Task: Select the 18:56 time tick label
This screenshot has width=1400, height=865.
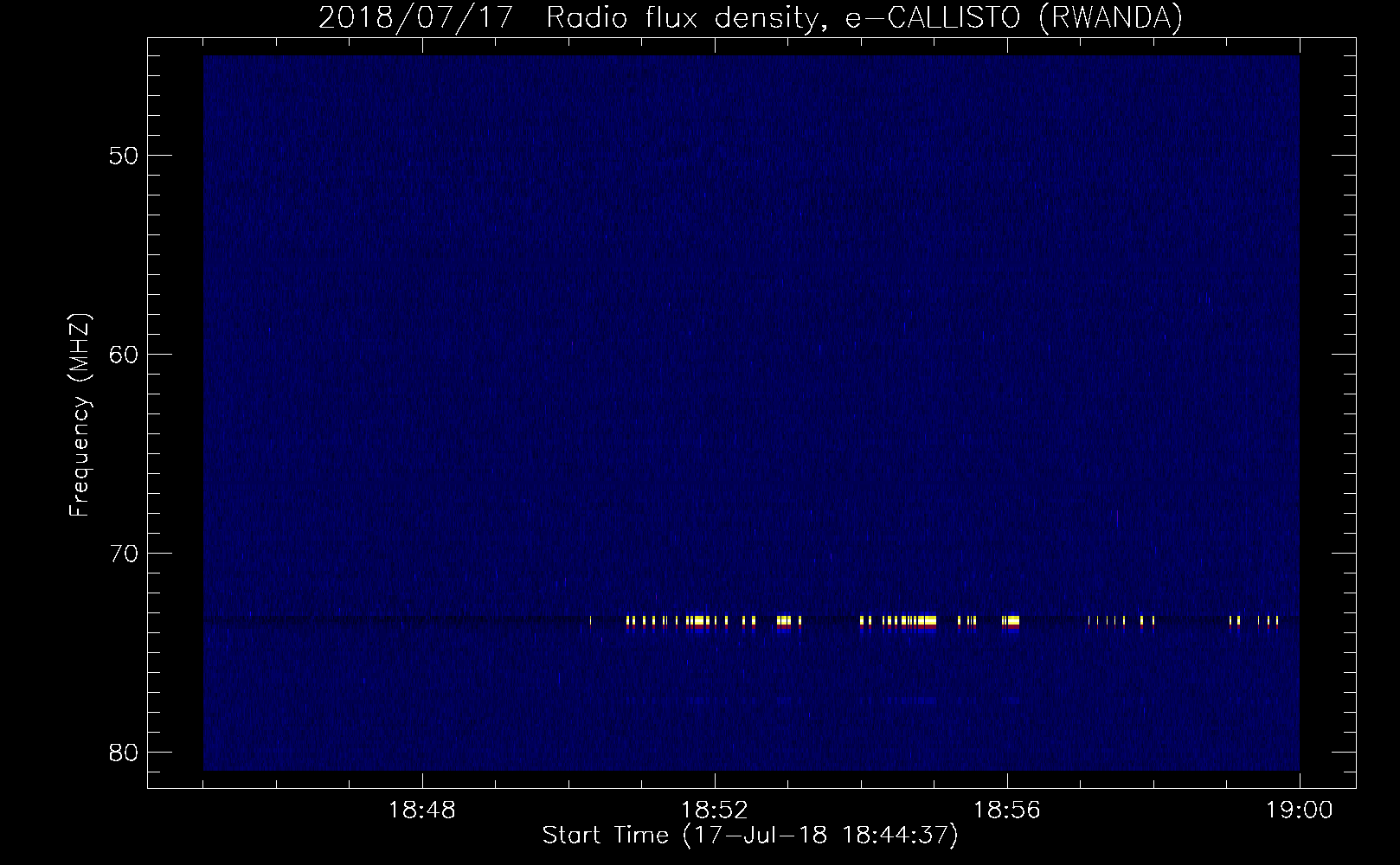Action: 1007,811
